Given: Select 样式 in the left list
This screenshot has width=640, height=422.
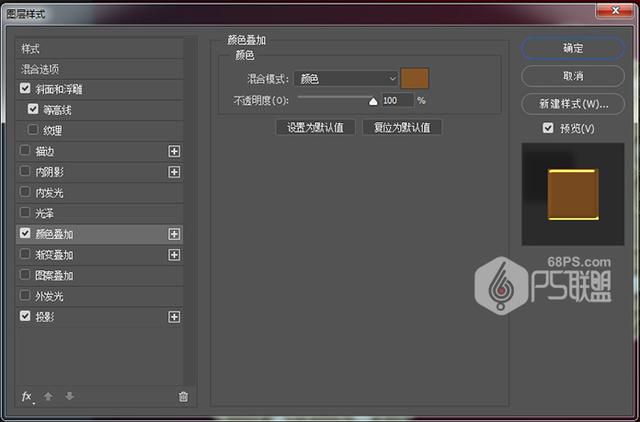Looking at the screenshot, I should pyautogui.click(x=99, y=49).
